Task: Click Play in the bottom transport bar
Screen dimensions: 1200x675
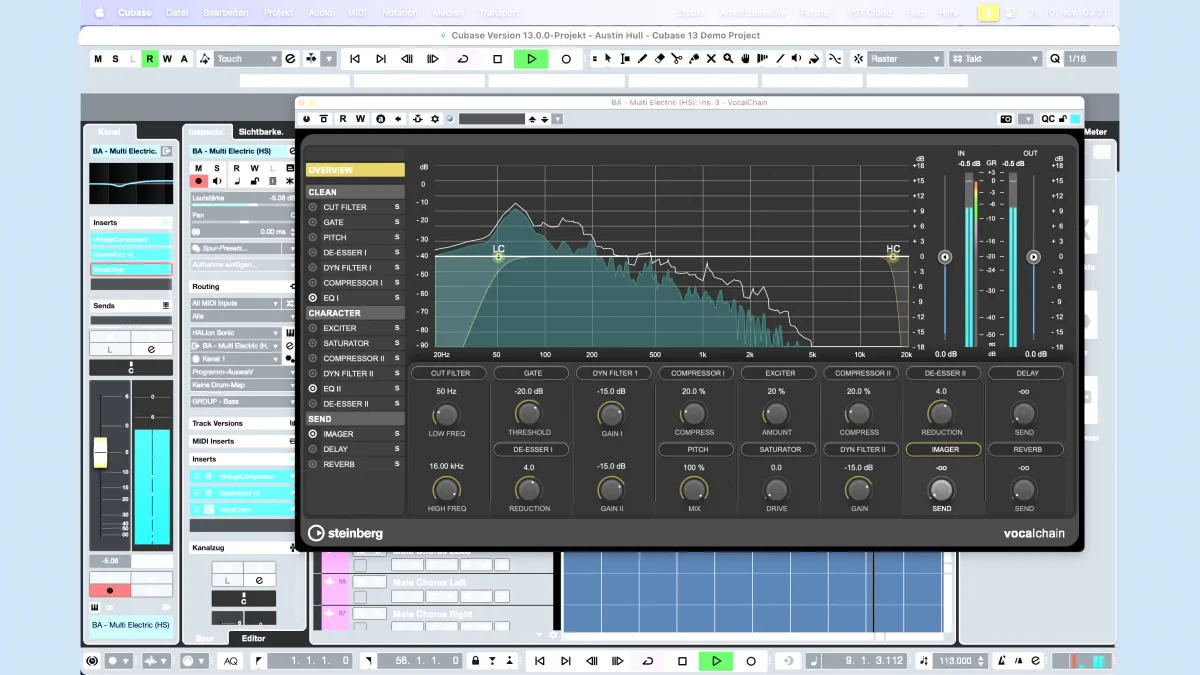Action: [716, 661]
